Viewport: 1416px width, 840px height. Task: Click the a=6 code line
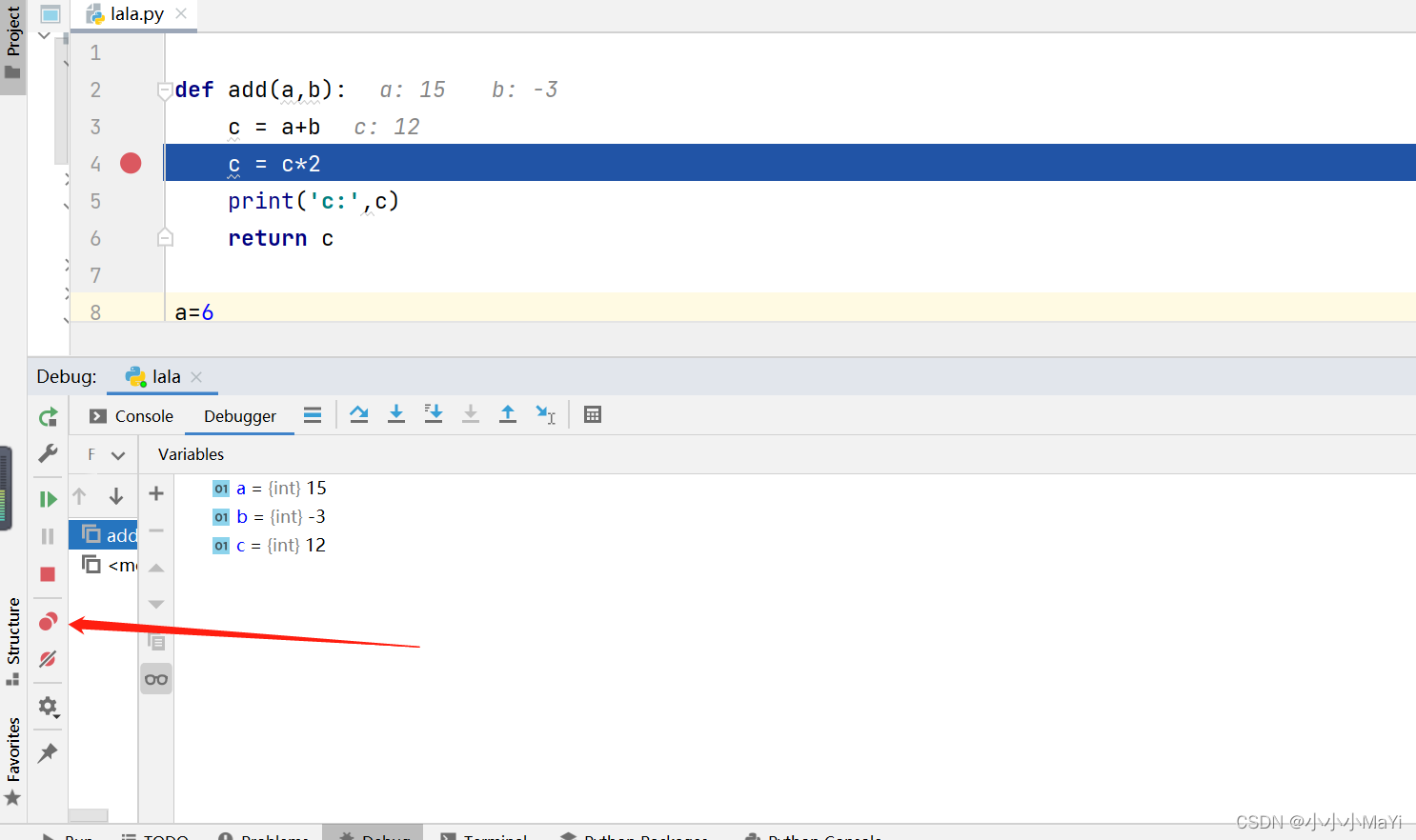[x=194, y=311]
